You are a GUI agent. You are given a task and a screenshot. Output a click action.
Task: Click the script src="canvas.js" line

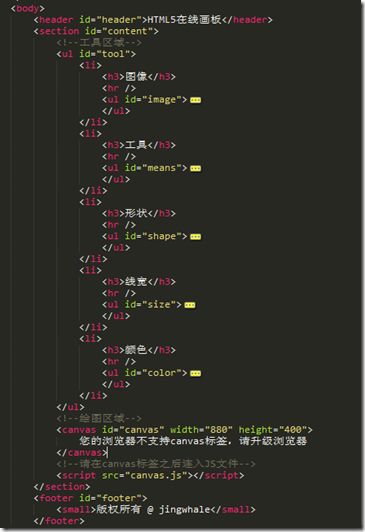[x=150, y=475]
